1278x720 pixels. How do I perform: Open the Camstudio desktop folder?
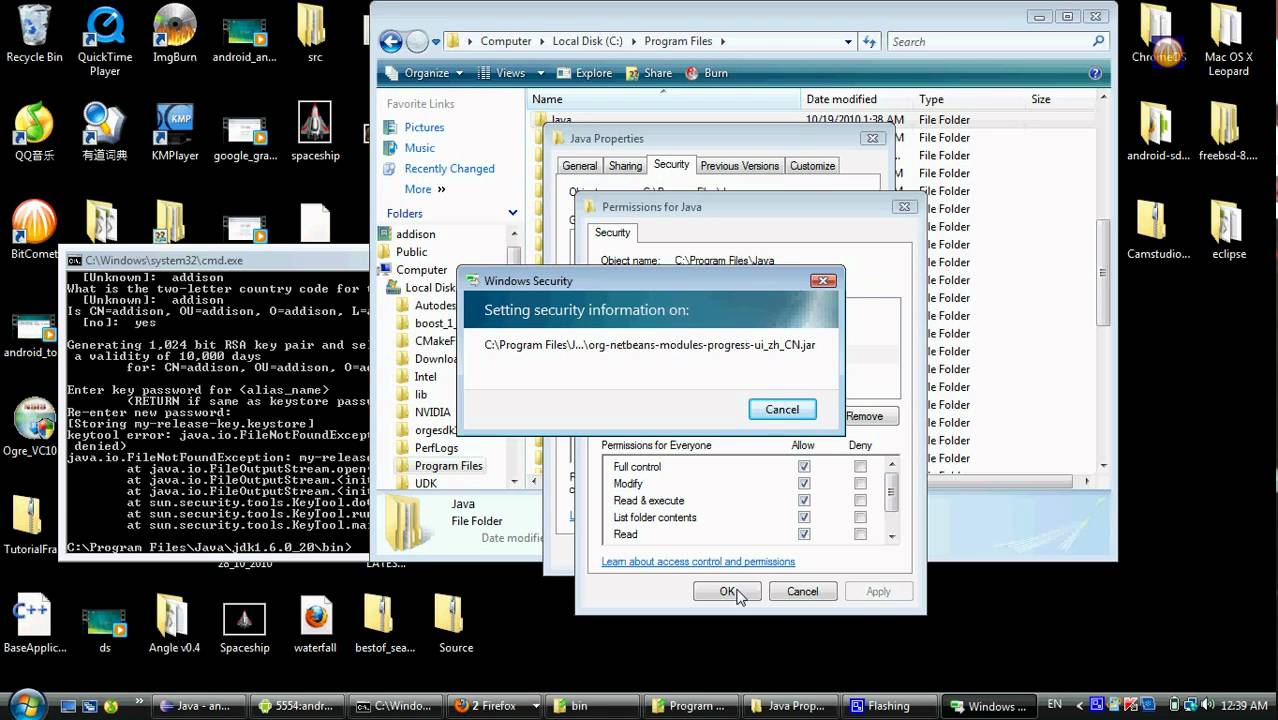click(x=1158, y=230)
